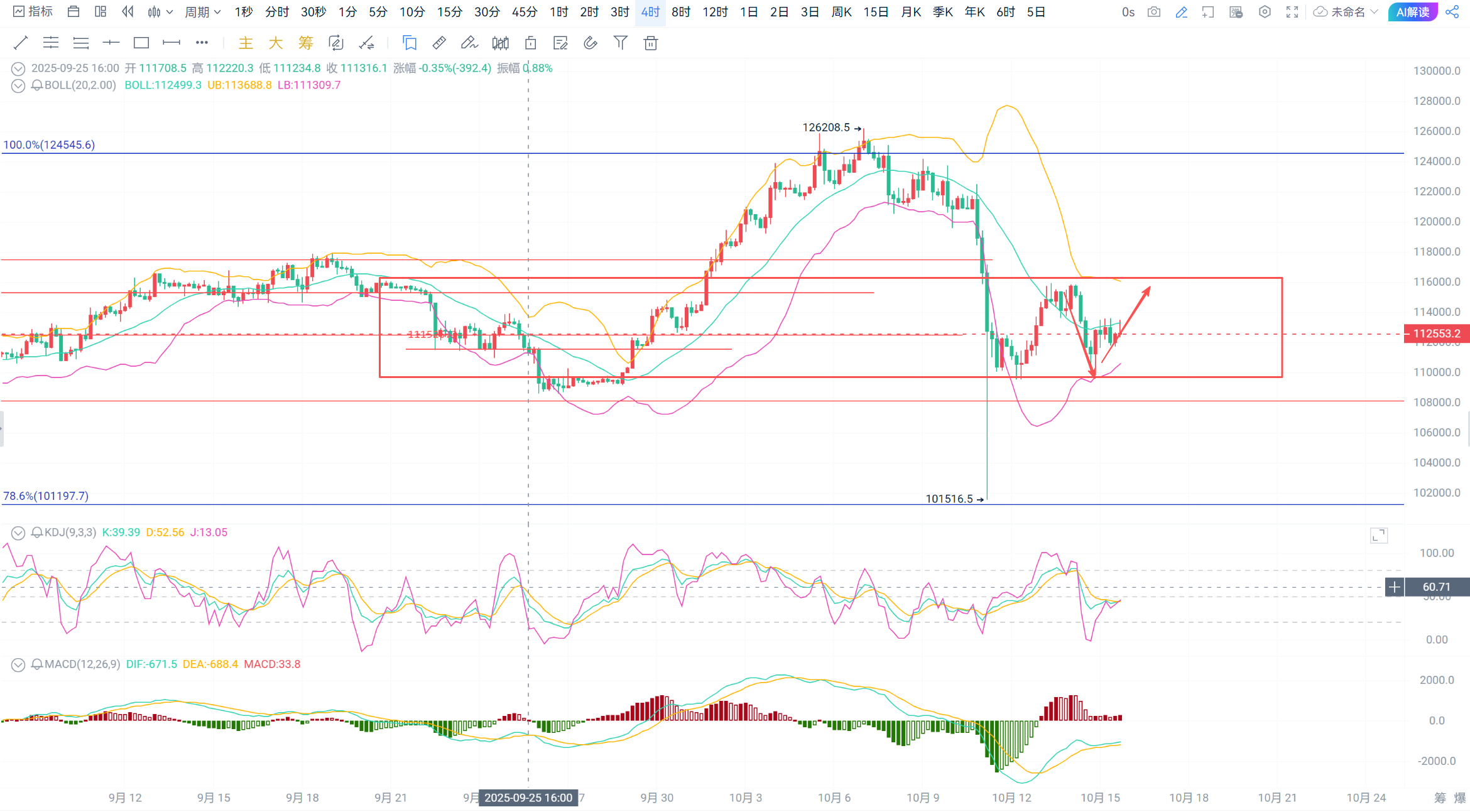Viewport: 1470px width, 812px height.
Task: Enter fullscreen mode with the expand icon
Action: (x=1292, y=12)
